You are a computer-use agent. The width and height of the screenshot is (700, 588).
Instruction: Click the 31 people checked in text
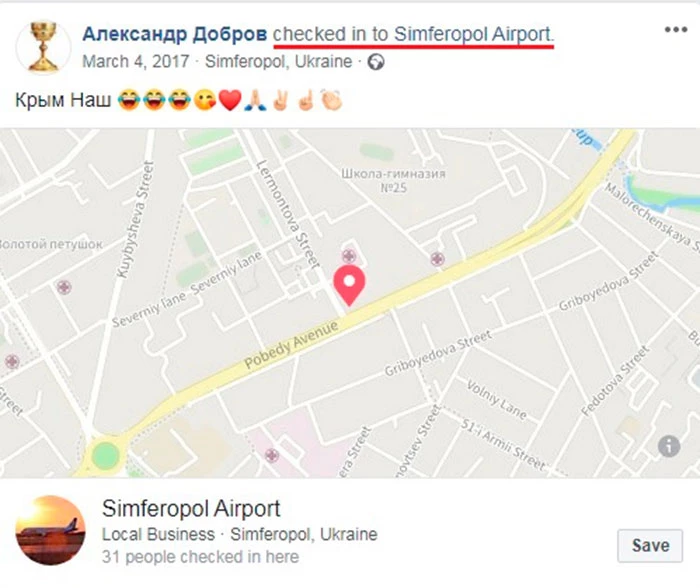[200, 557]
